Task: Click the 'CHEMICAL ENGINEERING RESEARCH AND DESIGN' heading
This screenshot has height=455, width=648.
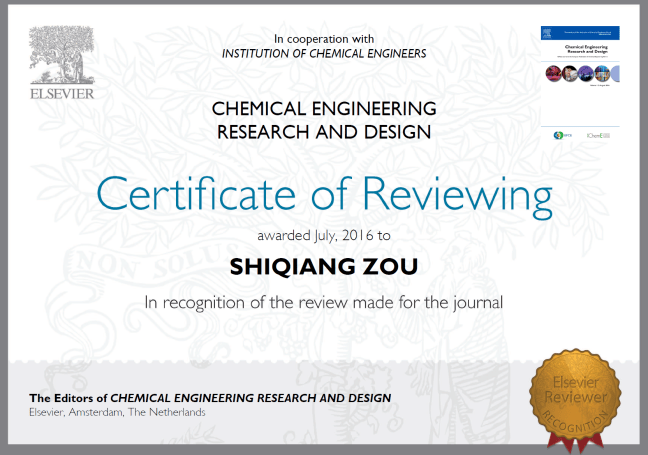Action: coord(324,119)
